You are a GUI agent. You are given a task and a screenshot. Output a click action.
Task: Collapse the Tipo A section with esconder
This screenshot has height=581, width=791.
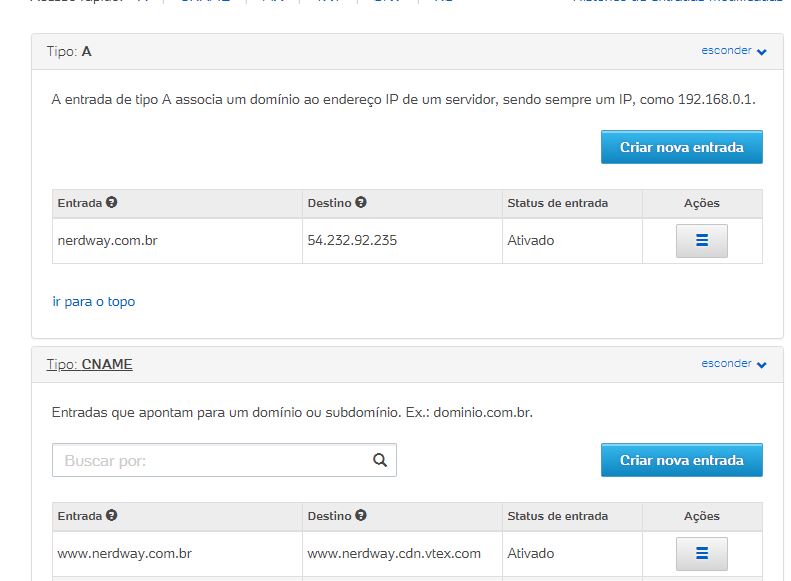[733, 50]
